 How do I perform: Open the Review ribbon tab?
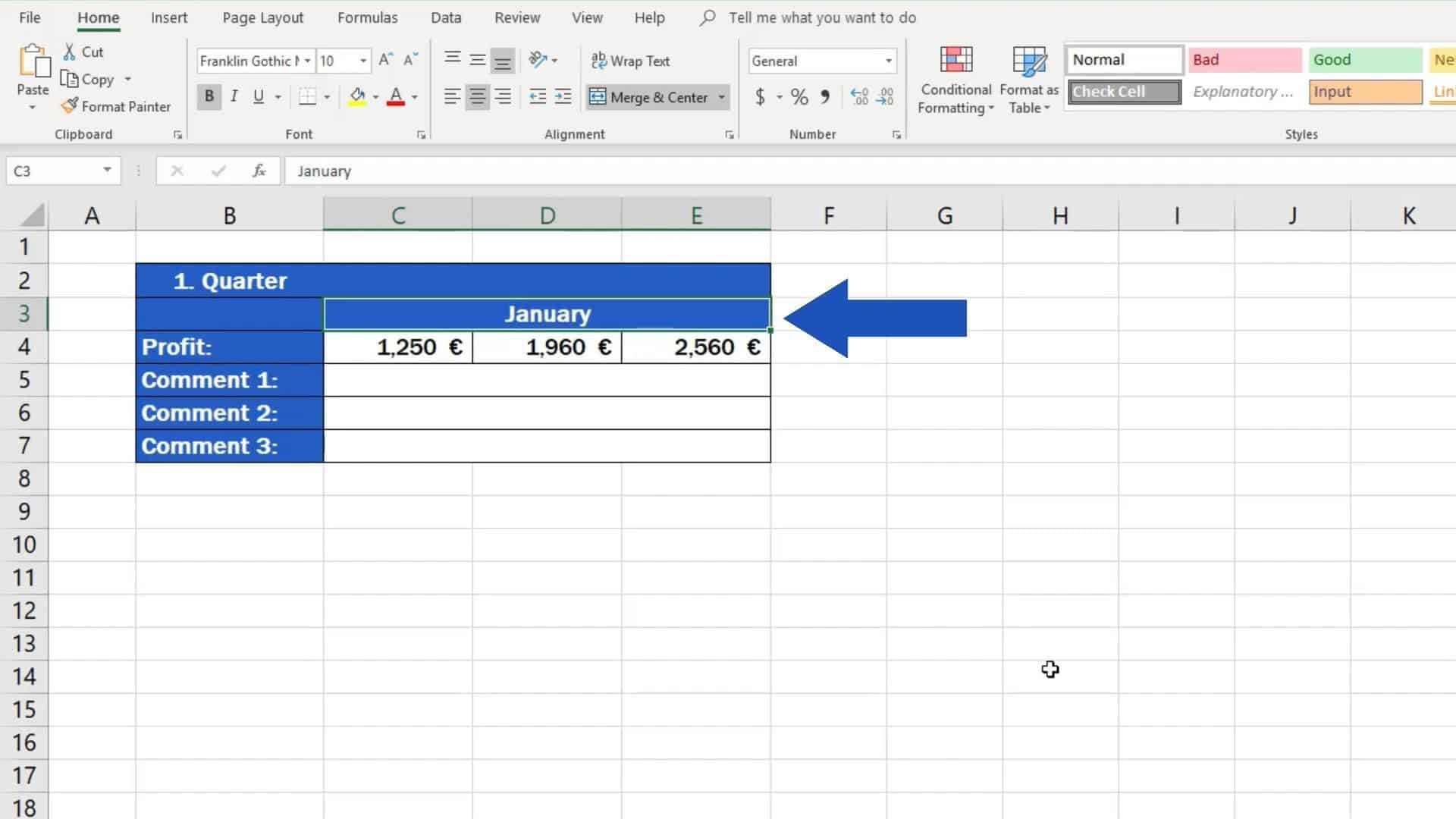(516, 17)
